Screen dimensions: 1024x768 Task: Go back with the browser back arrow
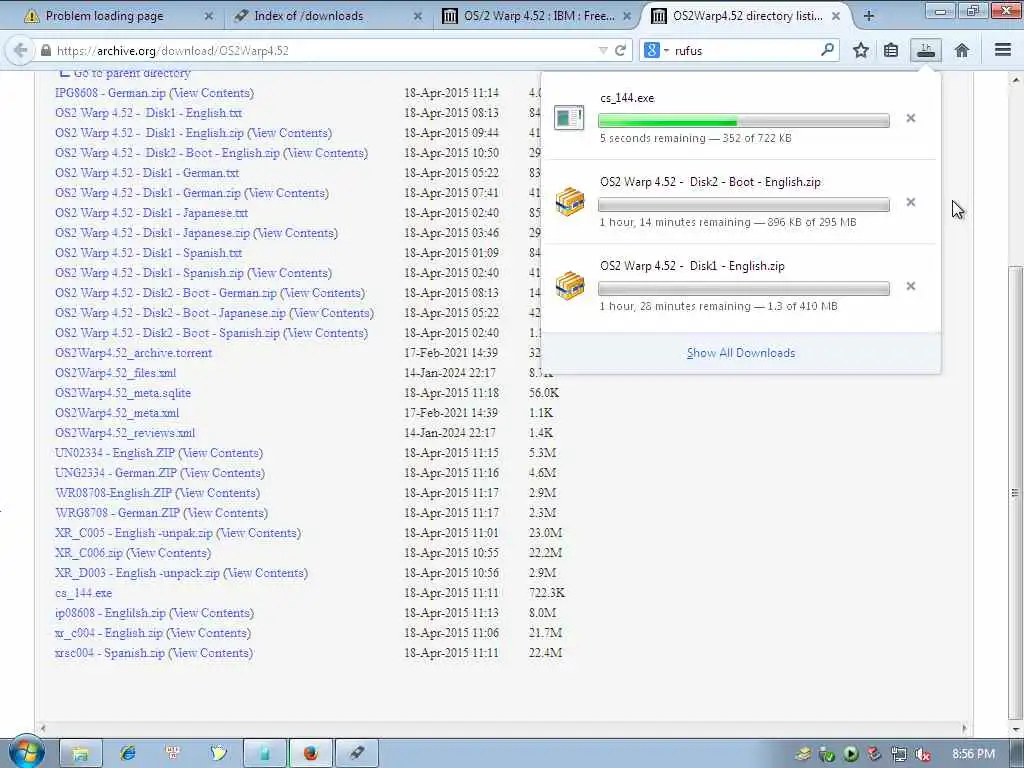(20, 50)
